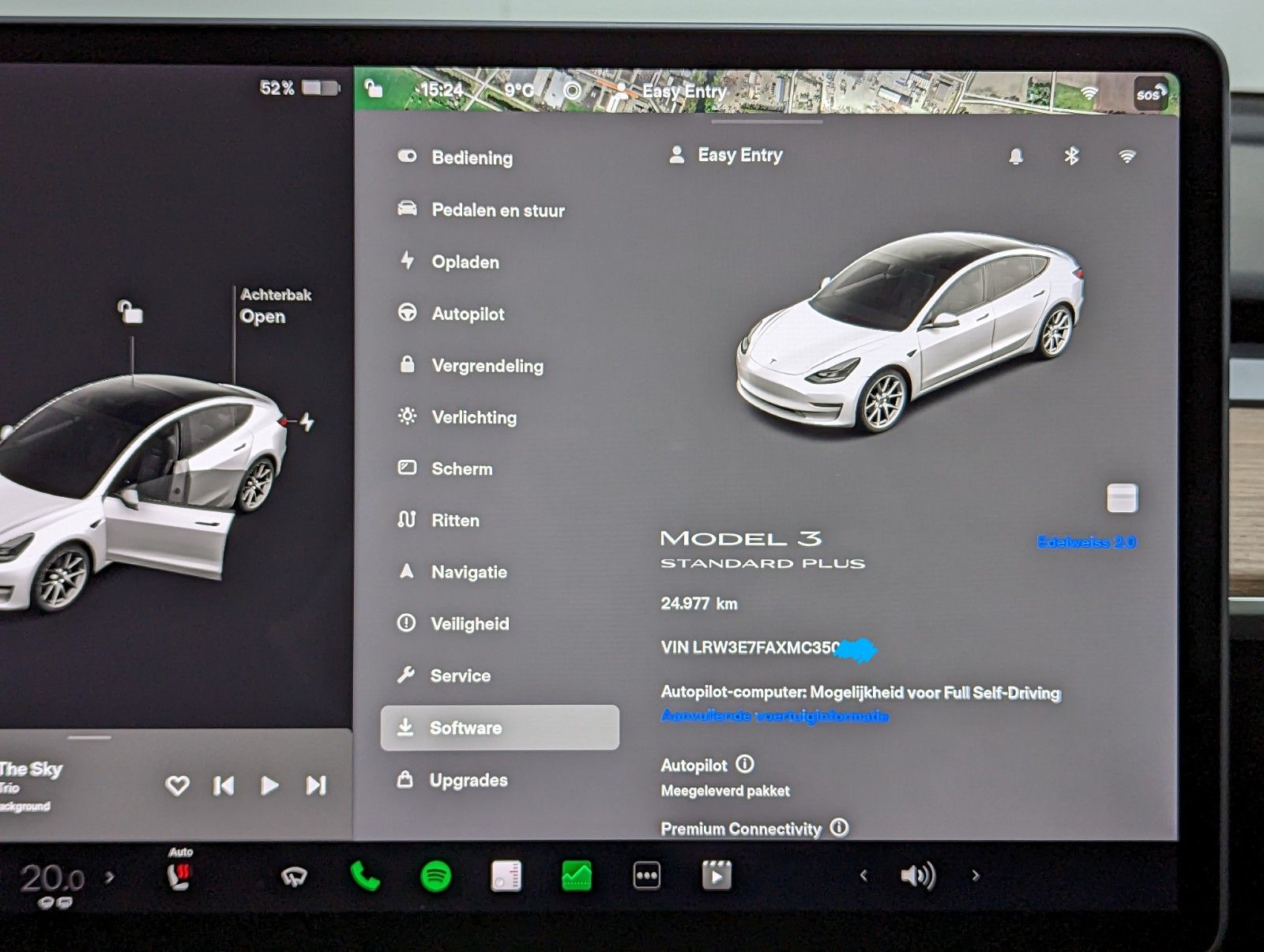The image size is (1264, 952).
Task: Open Navigatie settings
Action: 453,572
